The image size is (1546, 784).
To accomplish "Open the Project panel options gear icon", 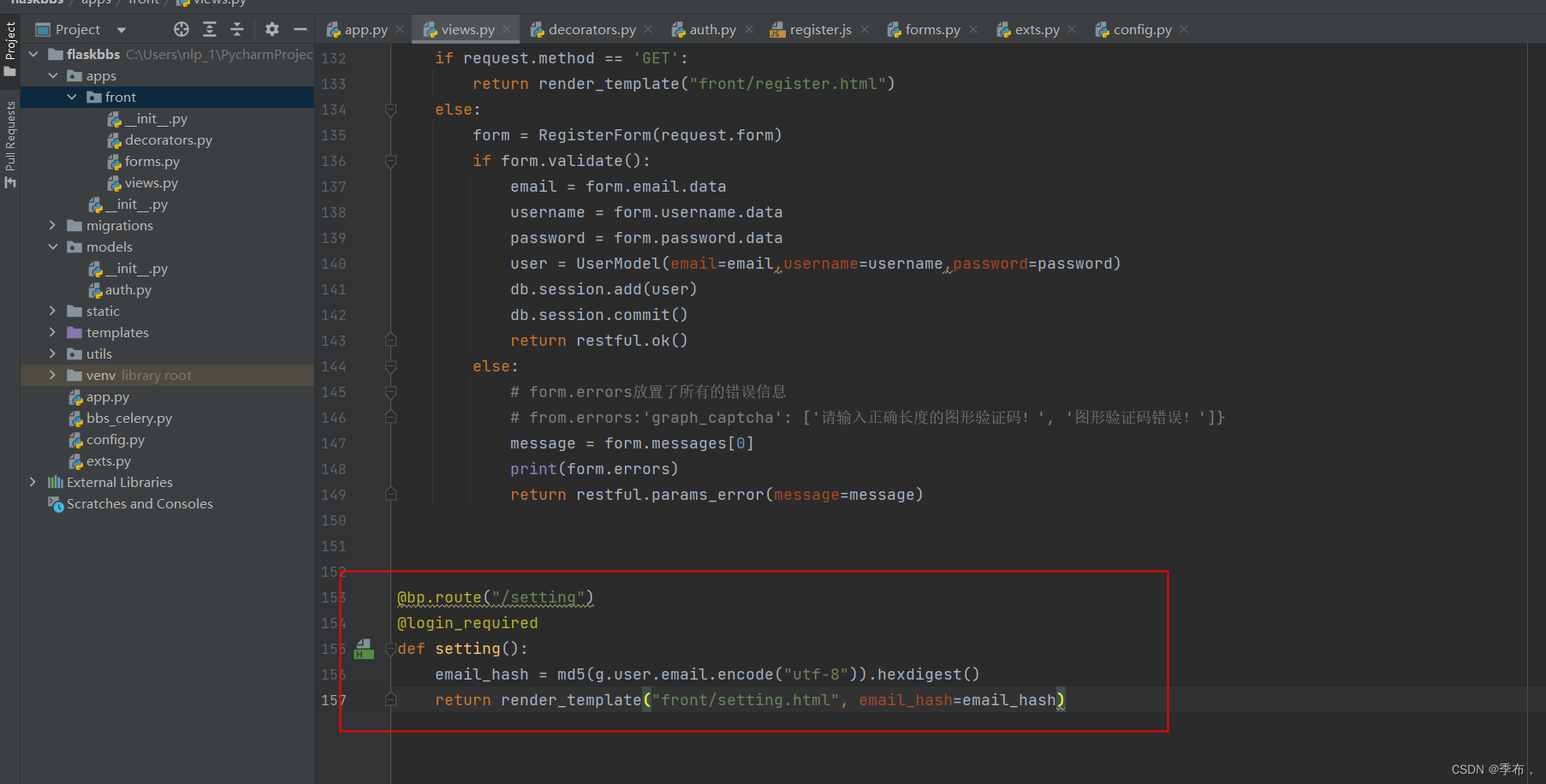I will pyautogui.click(x=271, y=28).
